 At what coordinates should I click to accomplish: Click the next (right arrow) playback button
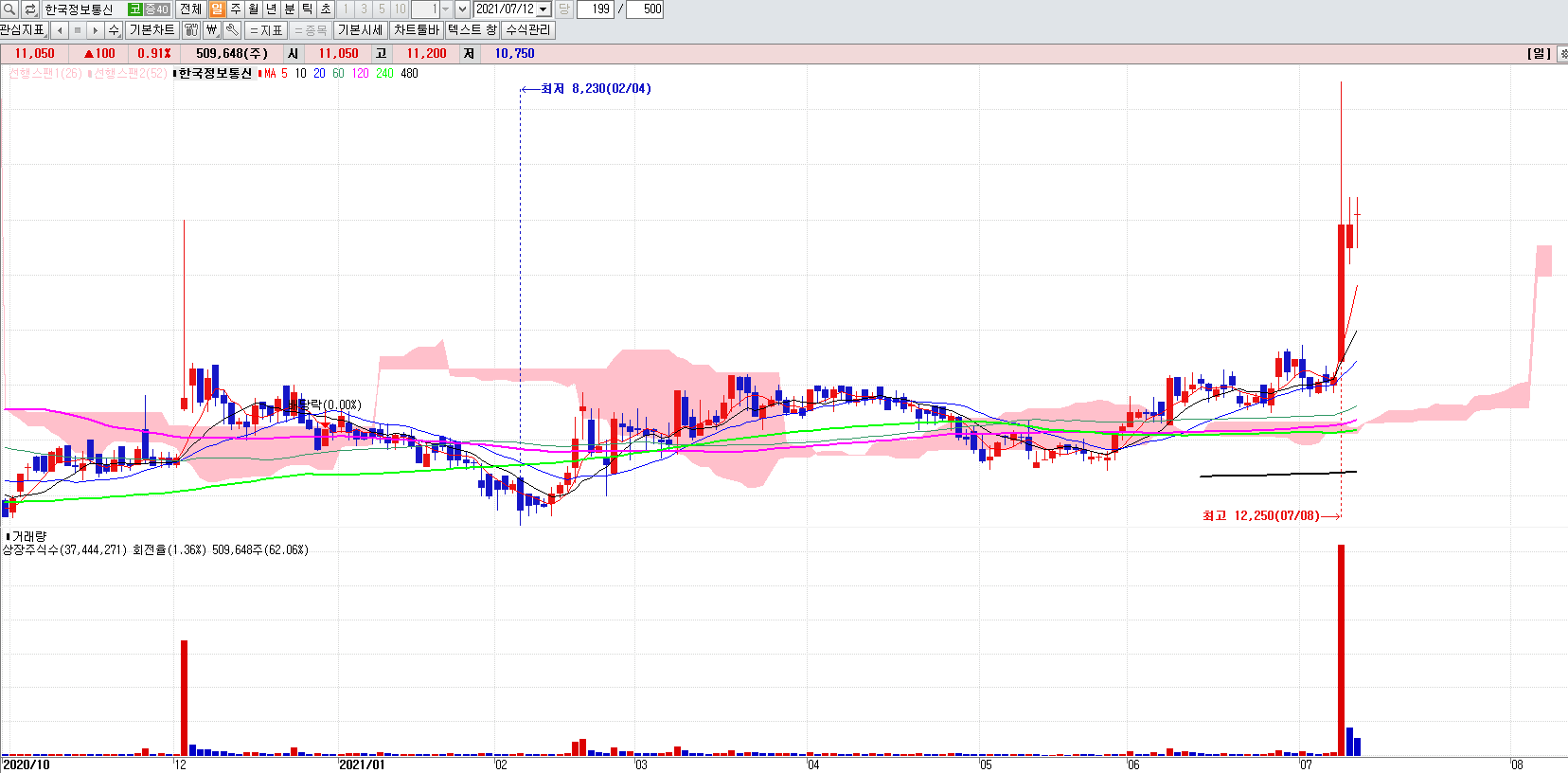coord(96,30)
